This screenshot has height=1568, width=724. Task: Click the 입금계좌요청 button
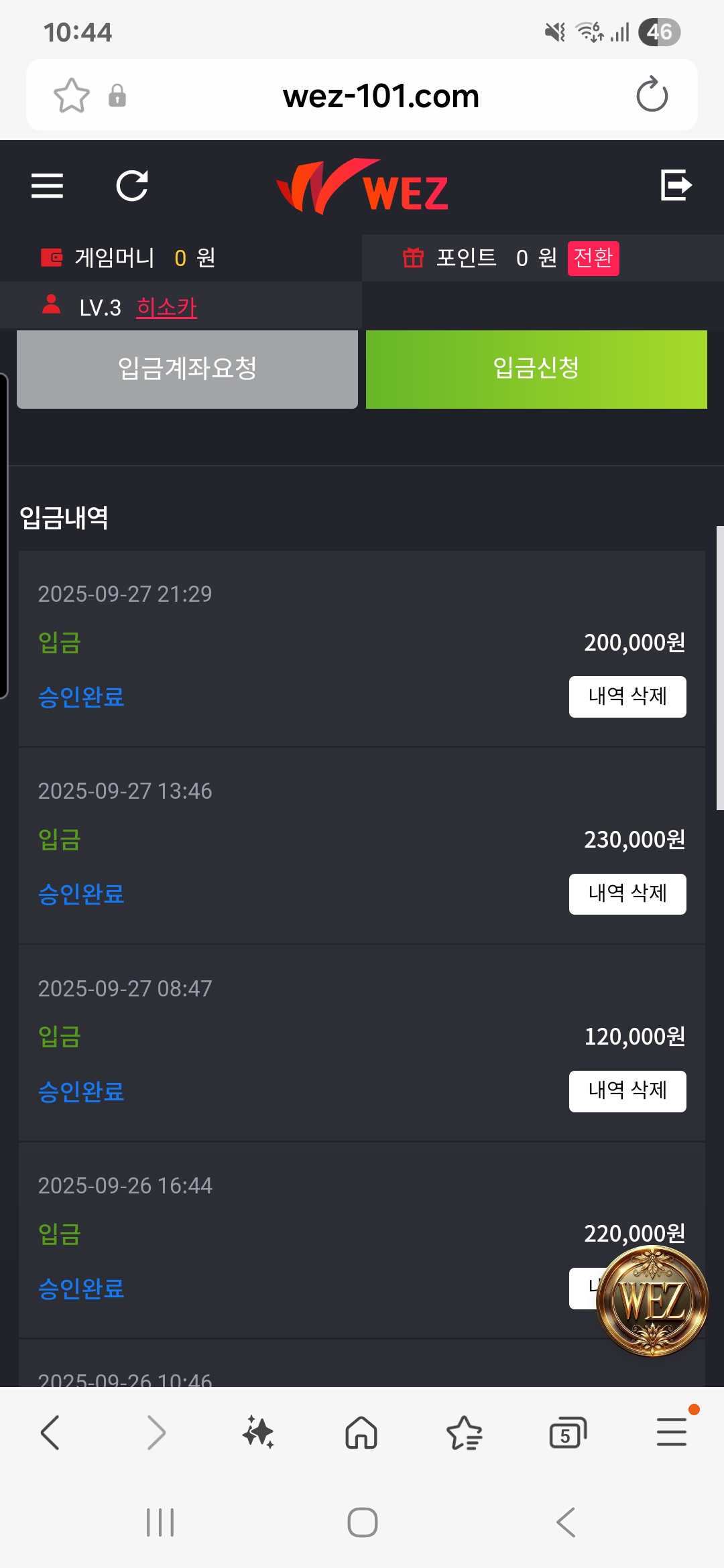pyautogui.click(x=187, y=369)
